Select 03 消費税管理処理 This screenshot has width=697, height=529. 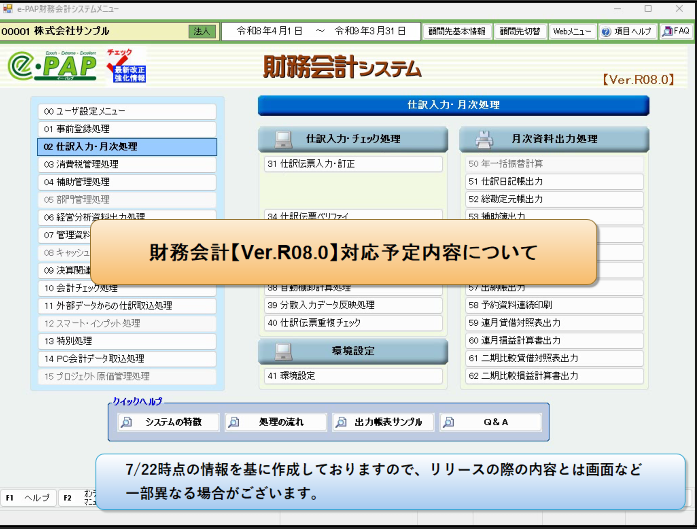[127, 164]
